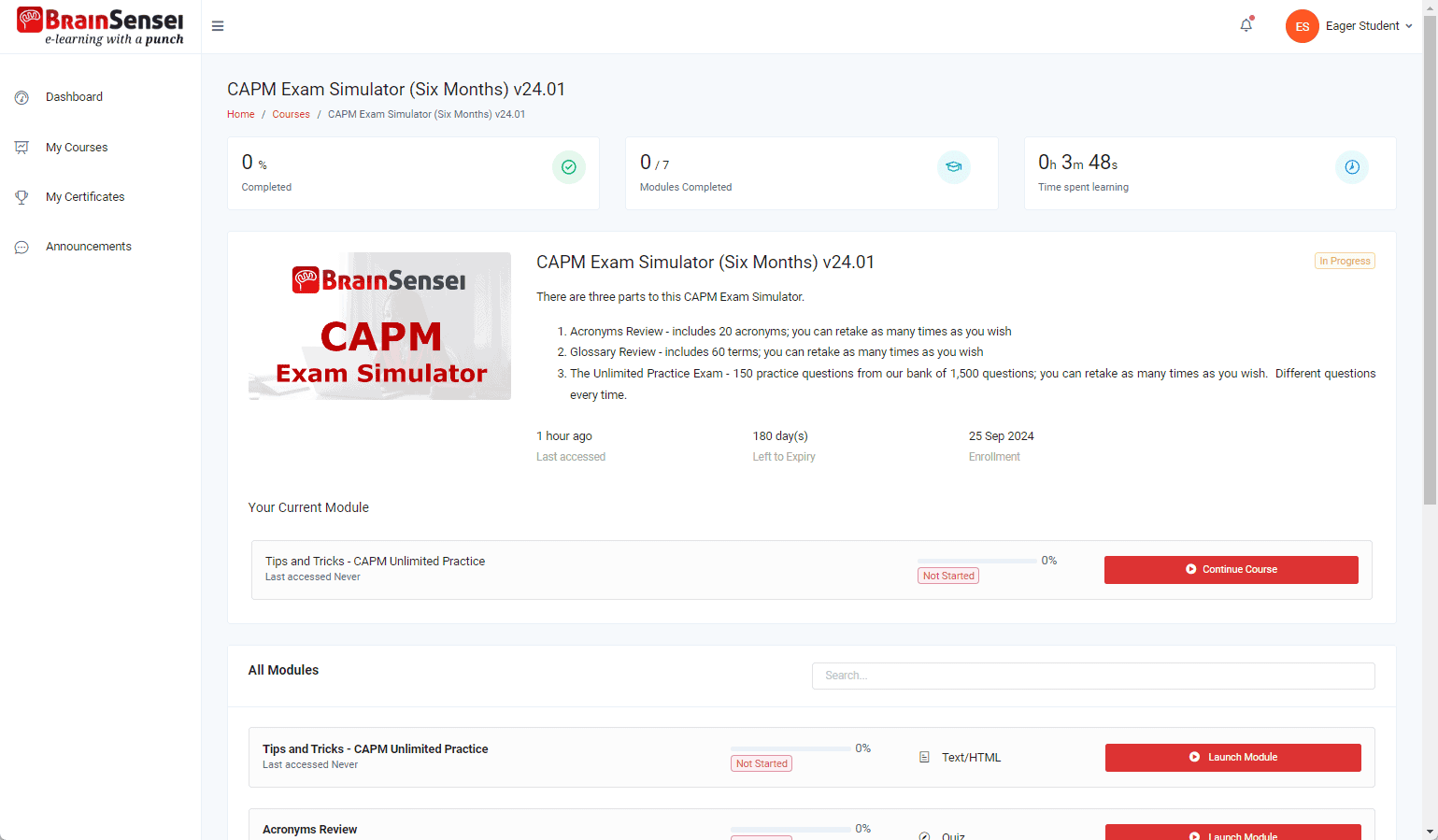Click the Acronyms Review Quiz icon
This screenshot has height=840, width=1438.
coord(924,835)
